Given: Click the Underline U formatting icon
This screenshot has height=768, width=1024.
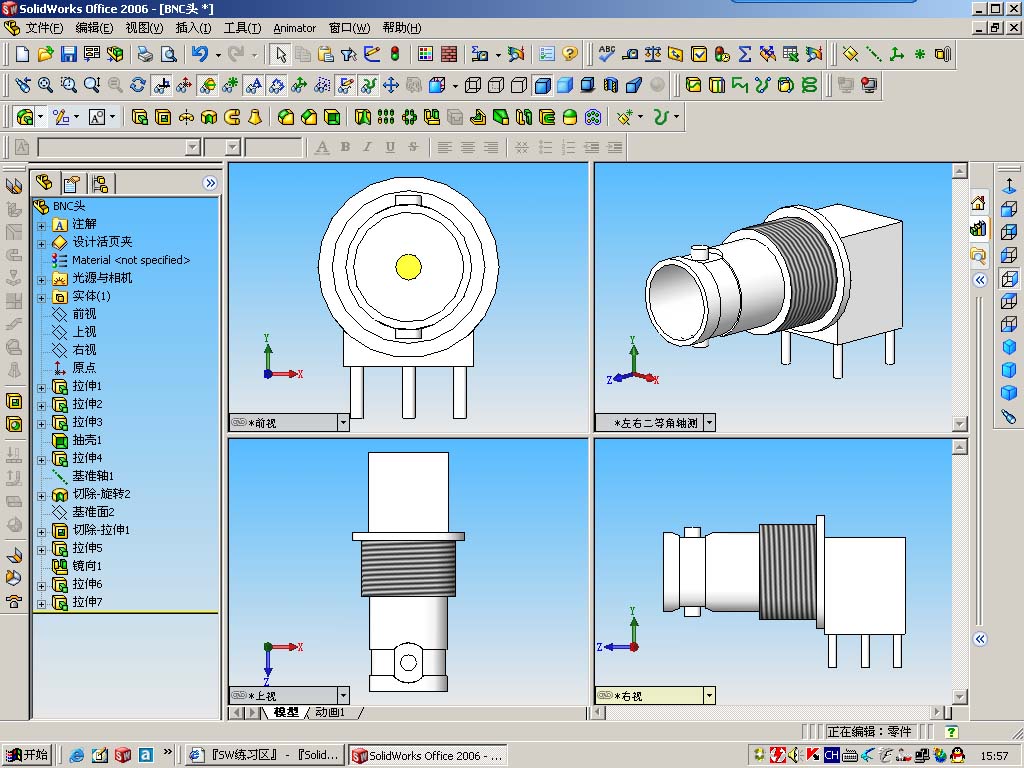Looking at the screenshot, I should 390,147.
